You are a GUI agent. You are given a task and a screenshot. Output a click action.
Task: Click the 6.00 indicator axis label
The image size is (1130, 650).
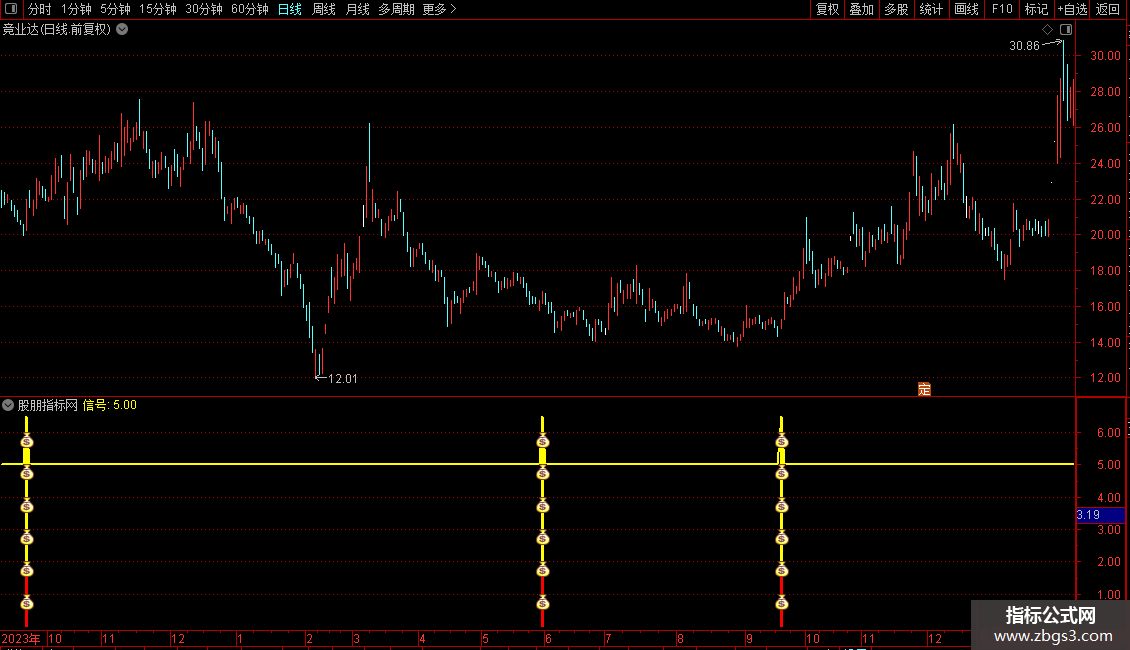point(1108,432)
